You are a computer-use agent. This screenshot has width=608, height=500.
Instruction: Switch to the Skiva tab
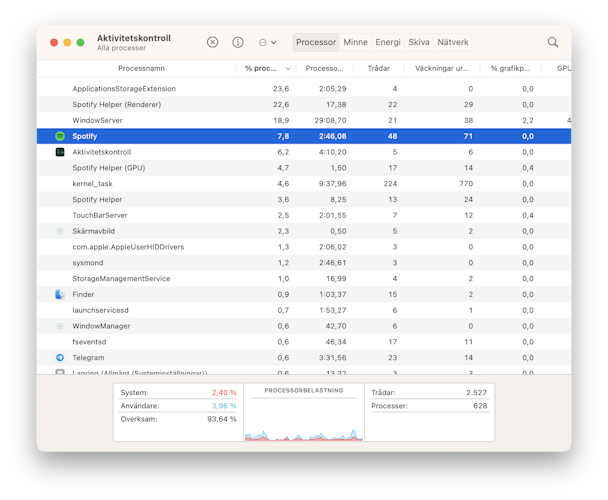(x=419, y=42)
